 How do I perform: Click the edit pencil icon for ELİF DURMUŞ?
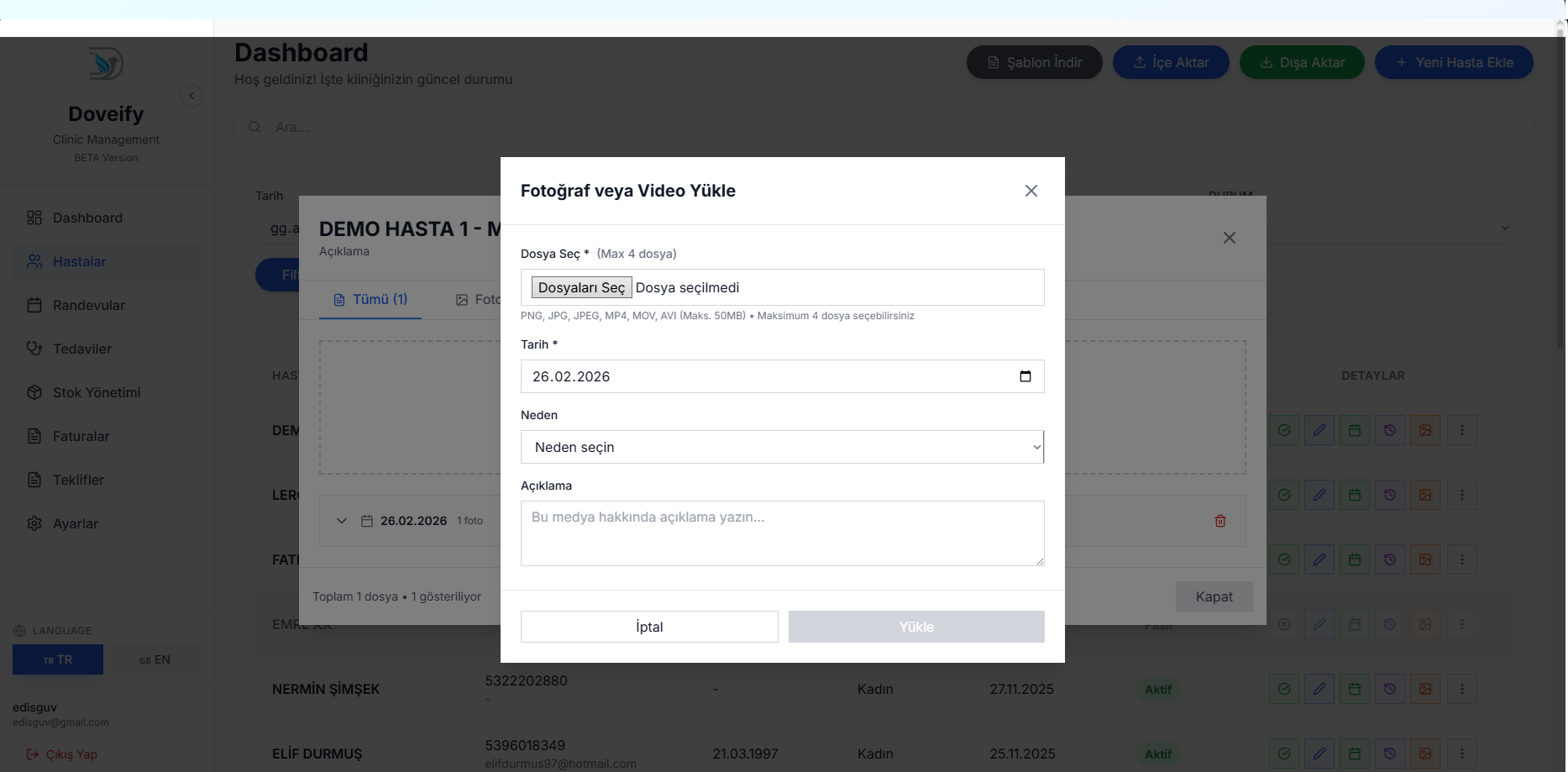point(1319,754)
